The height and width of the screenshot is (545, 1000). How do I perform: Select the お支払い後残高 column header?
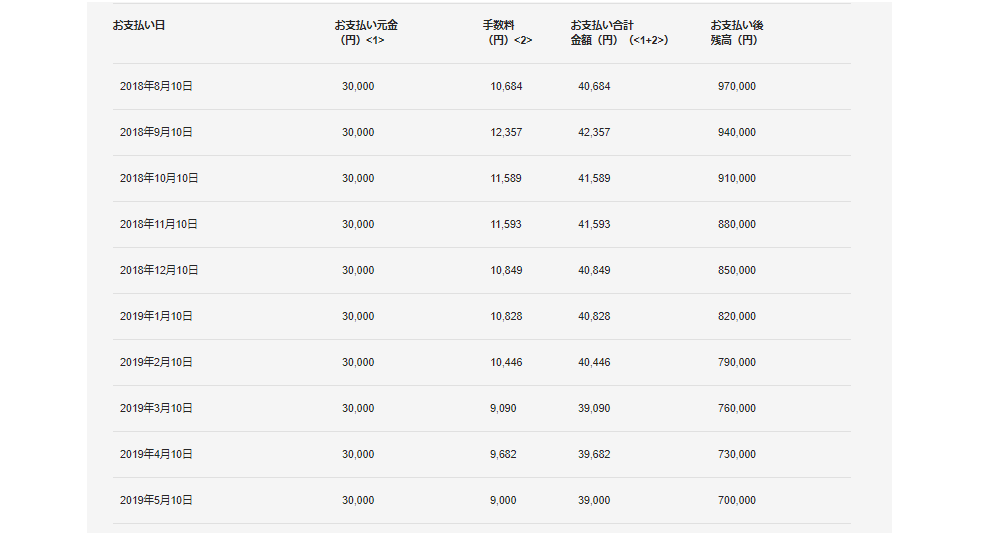click(736, 32)
